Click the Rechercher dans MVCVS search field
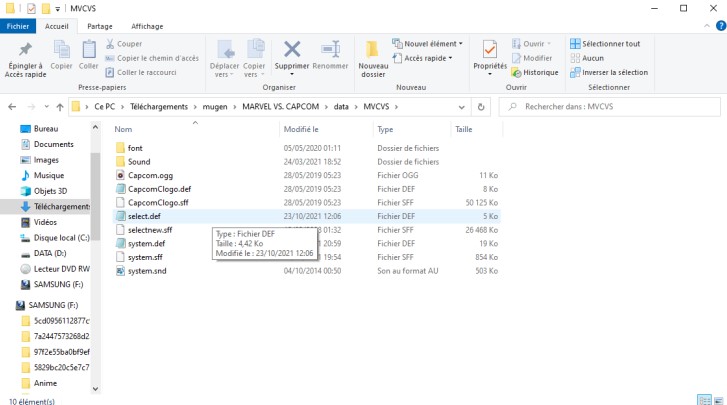This screenshot has height=405, width=727. pyautogui.click(x=610, y=107)
